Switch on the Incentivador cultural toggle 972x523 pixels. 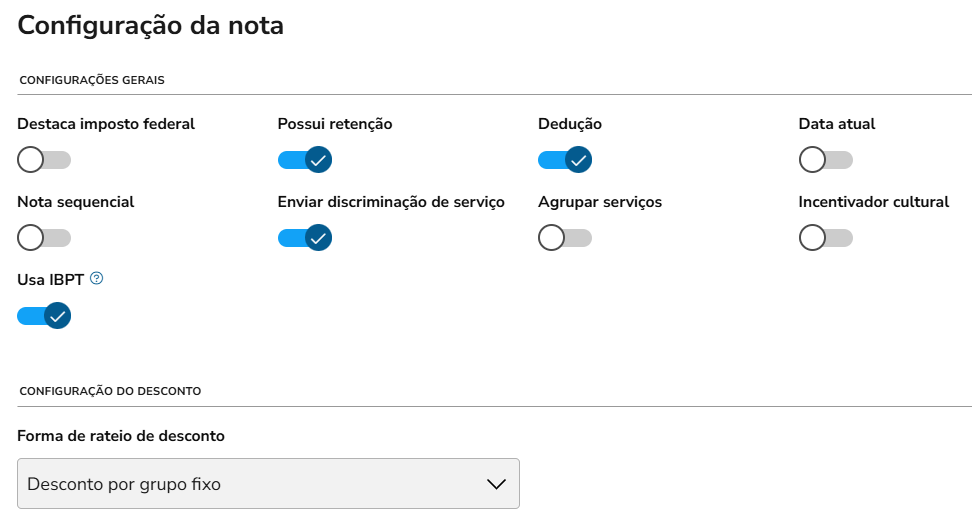pos(825,238)
